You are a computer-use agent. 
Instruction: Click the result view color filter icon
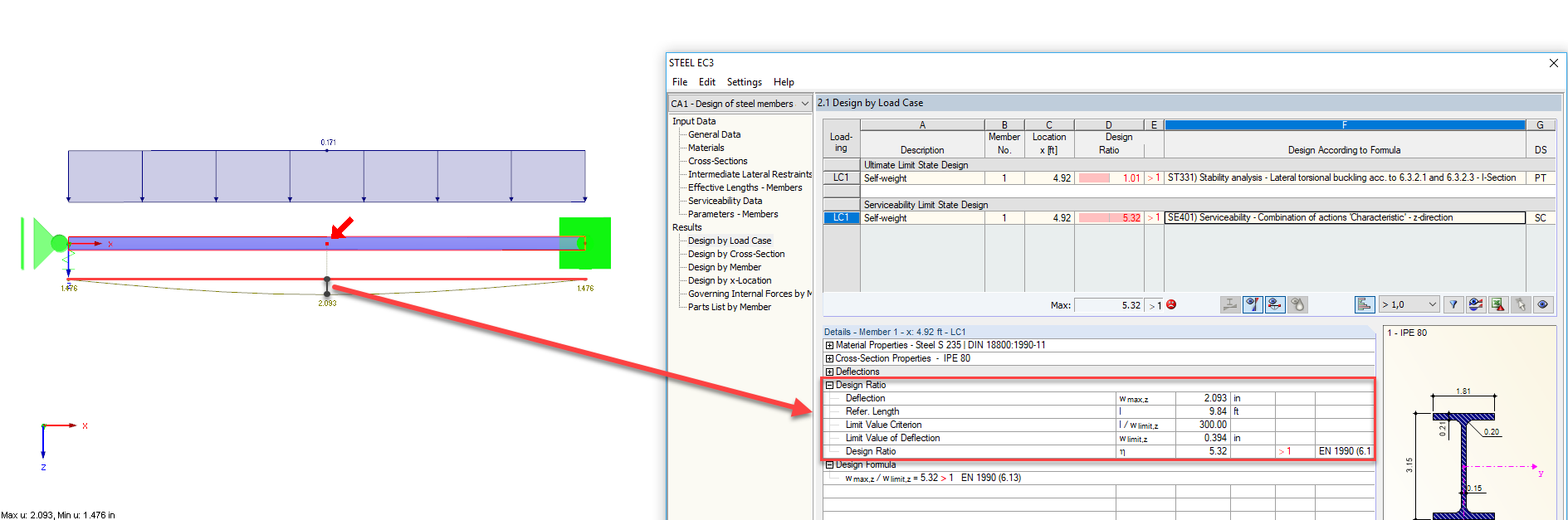pos(1476,304)
